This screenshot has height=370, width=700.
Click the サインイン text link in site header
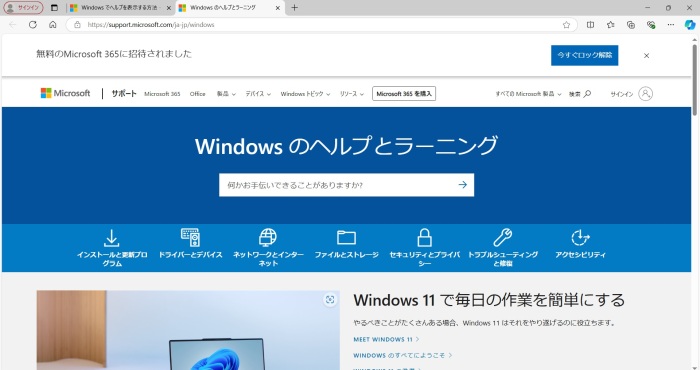pos(621,94)
